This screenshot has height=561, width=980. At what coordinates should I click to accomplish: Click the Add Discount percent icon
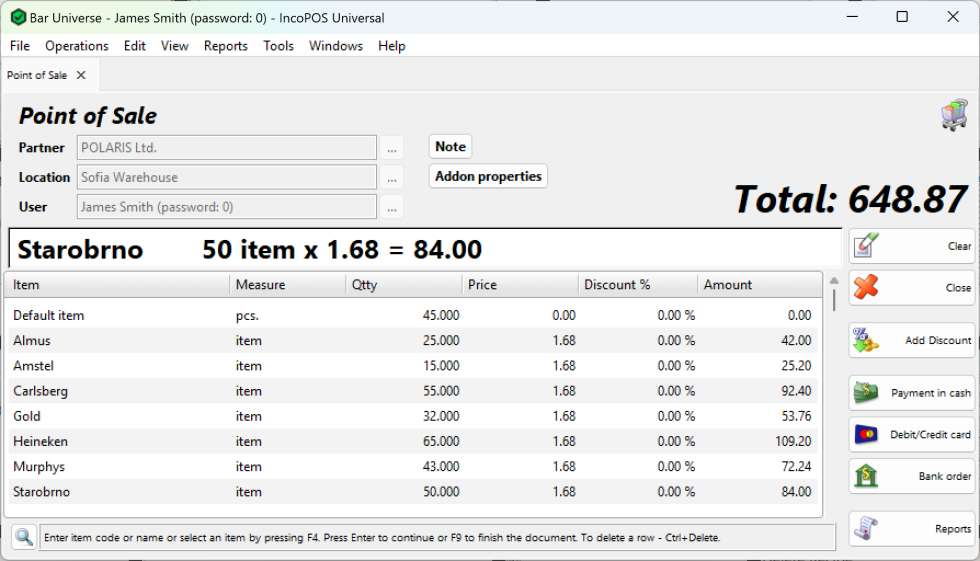866,340
